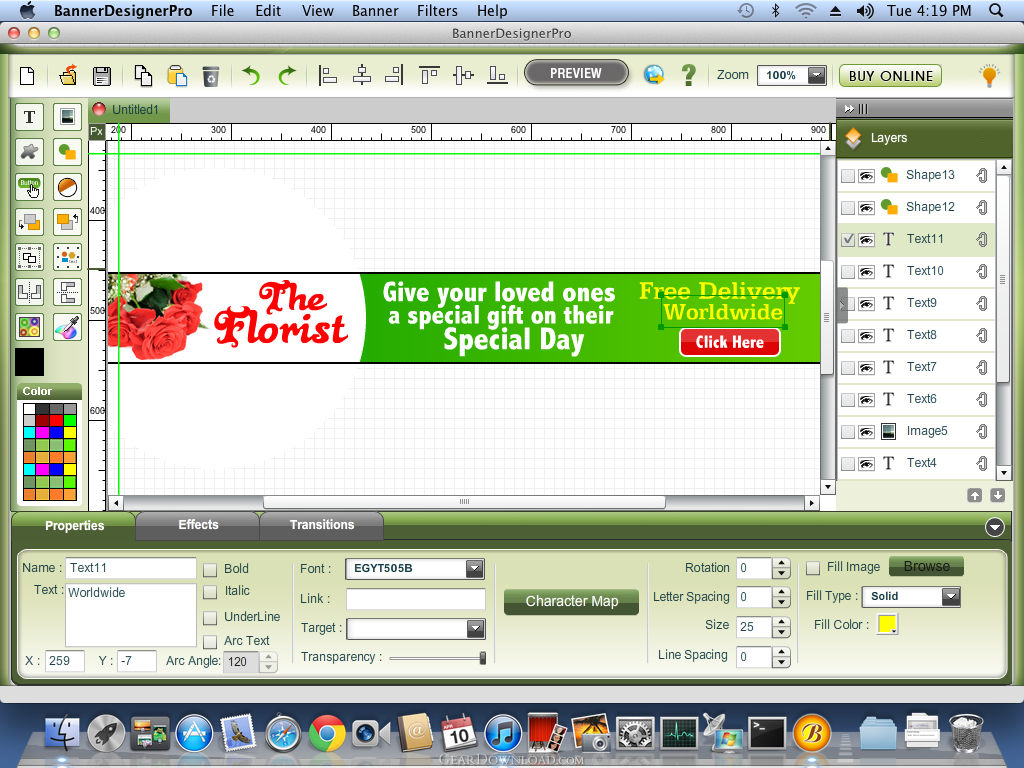This screenshot has height=768, width=1024.
Task: Collapse the properties panel round arrow
Action: pos(995,527)
